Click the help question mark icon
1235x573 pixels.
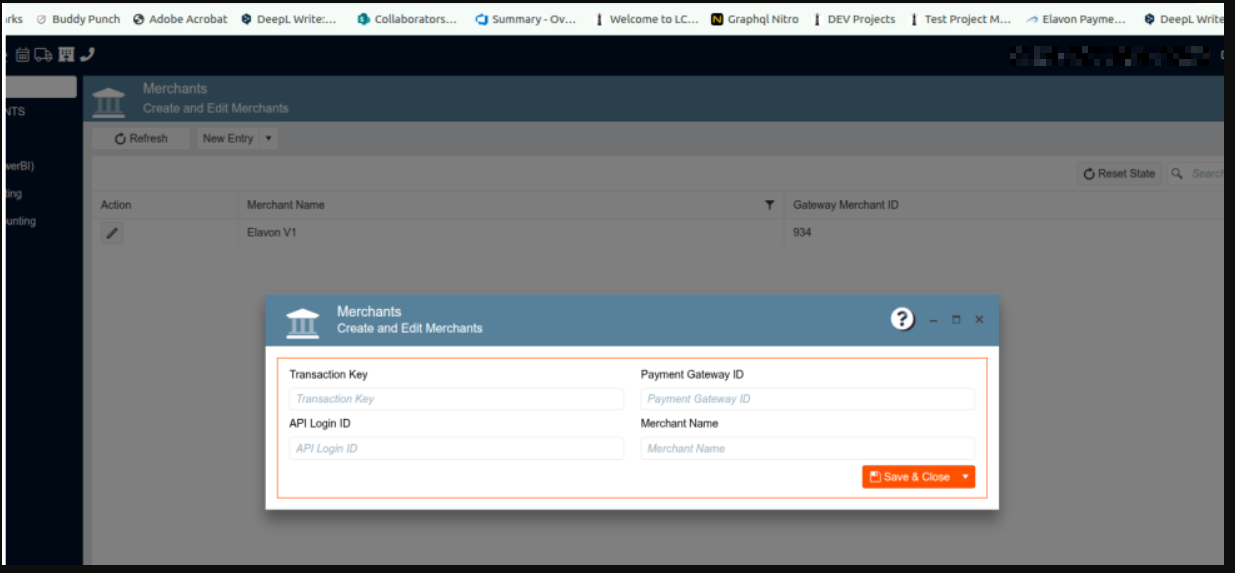(x=902, y=319)
